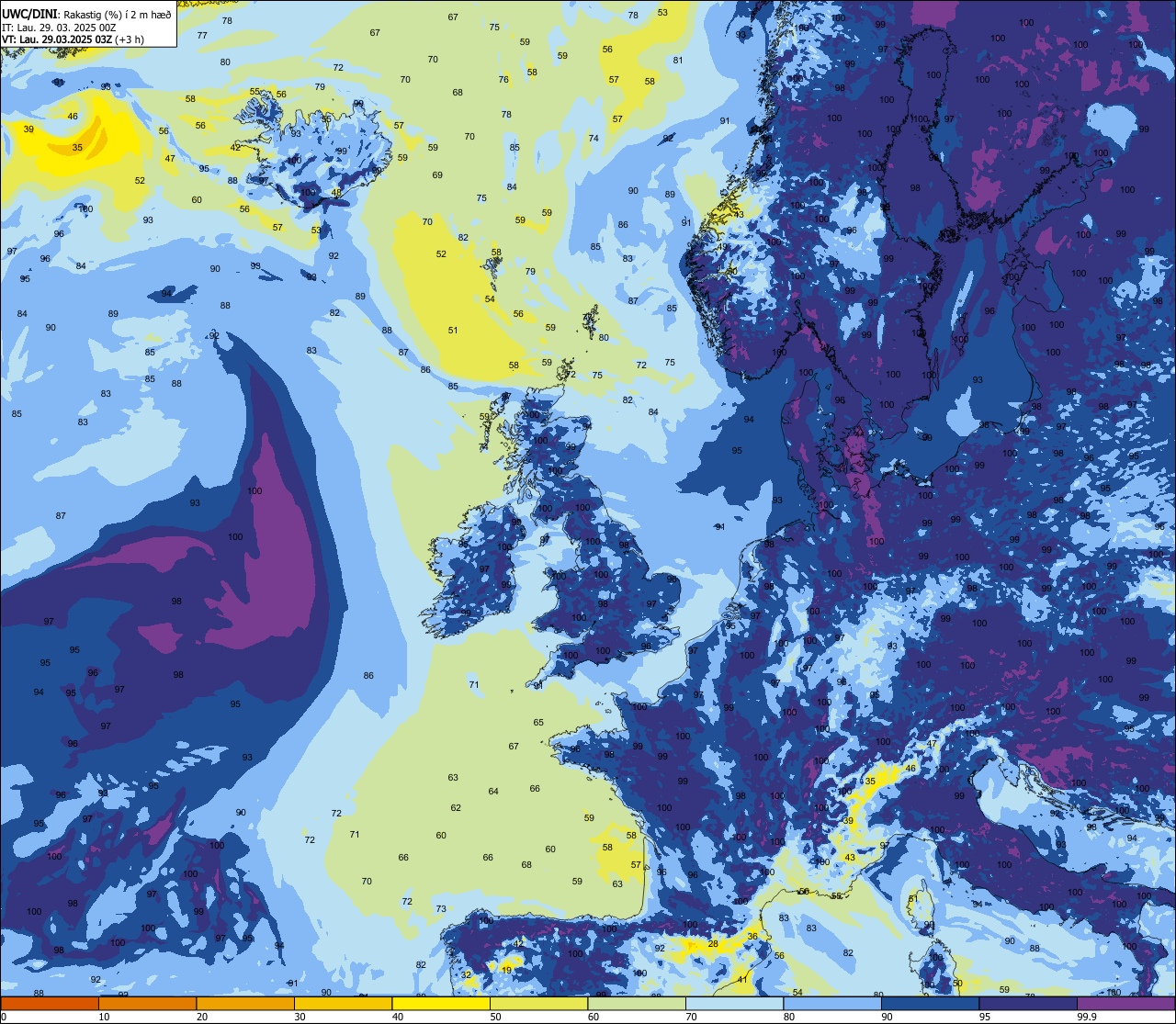Click the pale blue 70–80 legend swatch
The width and height of the screenshot is (1176, 1024).
pyautogui.click(x=734, y=1003)
